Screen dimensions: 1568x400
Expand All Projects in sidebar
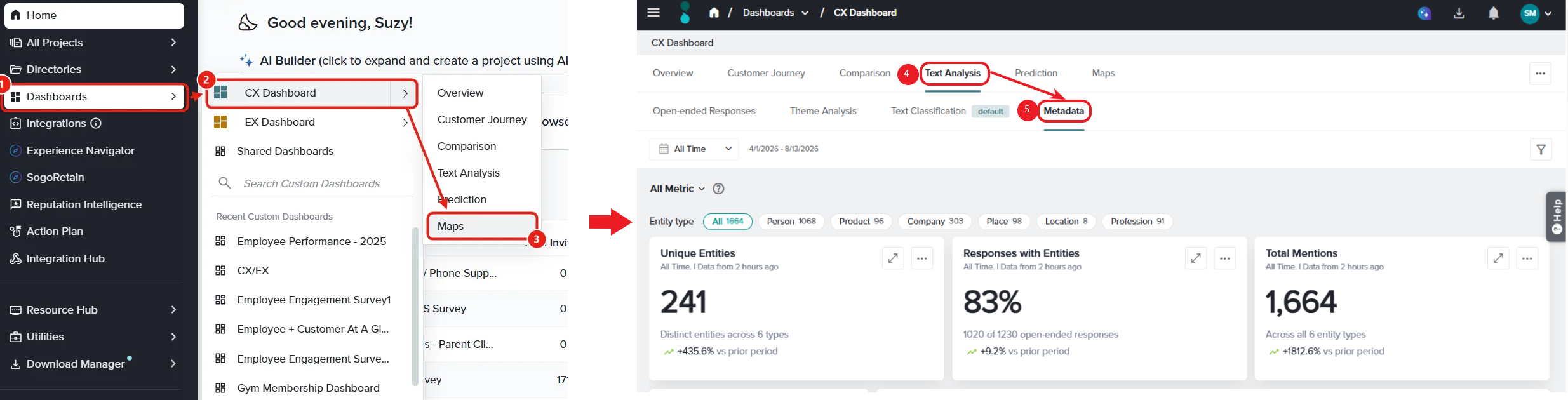(x=173, y=43)
